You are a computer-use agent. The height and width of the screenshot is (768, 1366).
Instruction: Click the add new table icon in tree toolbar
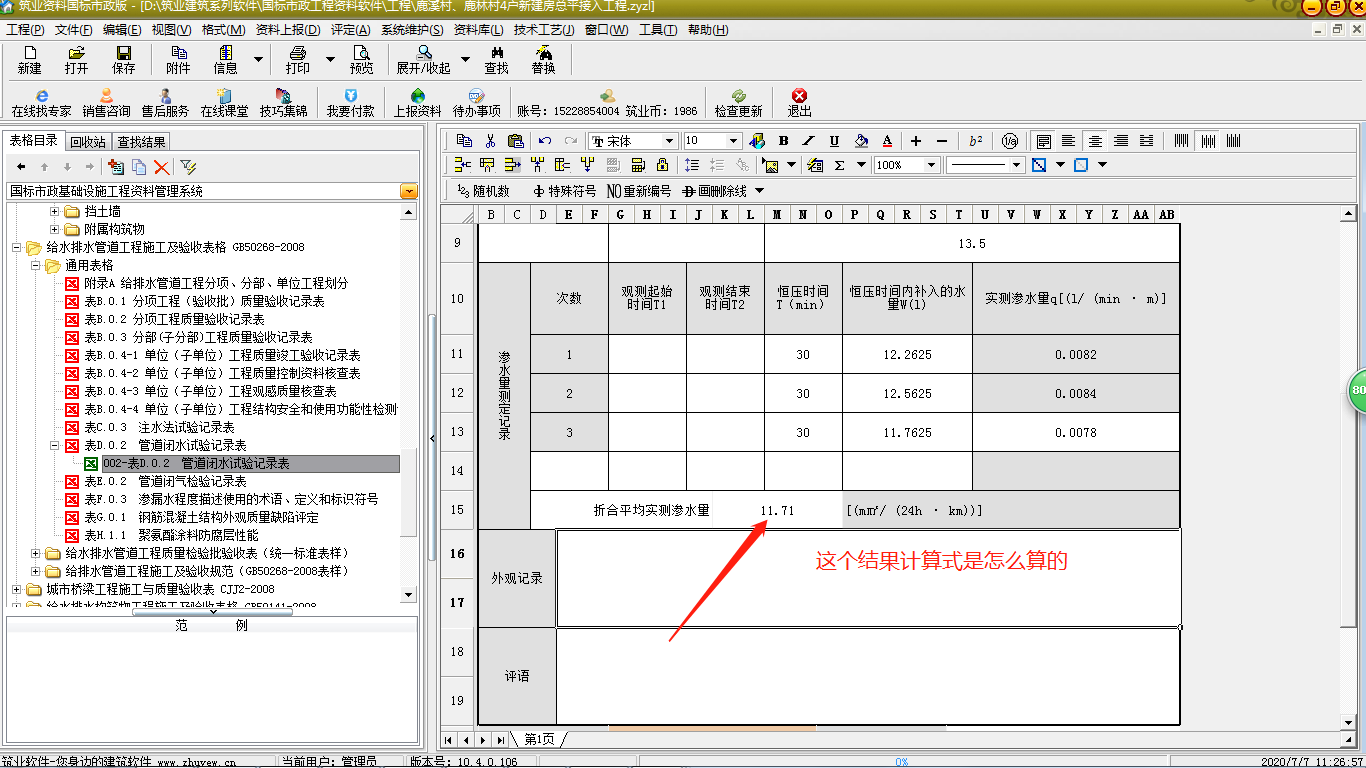click(x=115, y=167)
